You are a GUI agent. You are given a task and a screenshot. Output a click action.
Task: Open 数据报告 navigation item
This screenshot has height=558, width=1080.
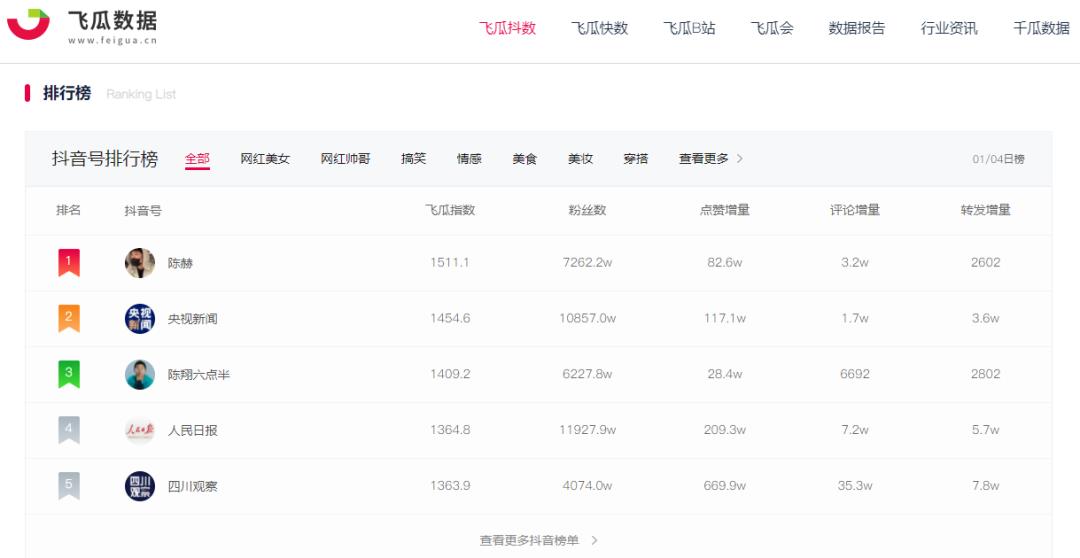(857, 28)
